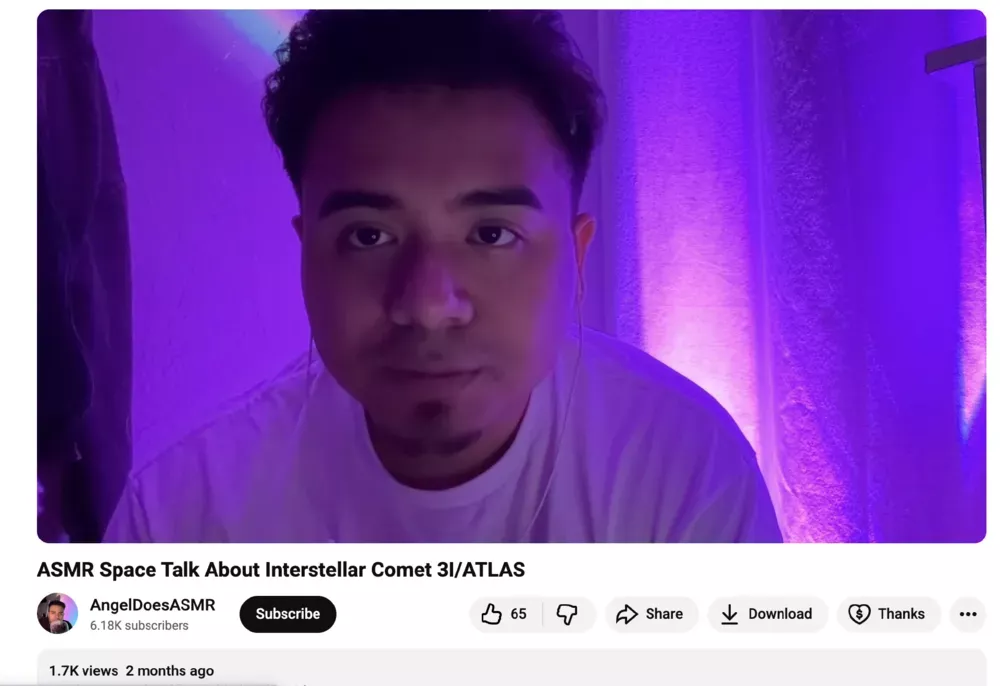1000x686 pixels.
Task: Like the video with thumbs-up icon
Action: (491, 614)
